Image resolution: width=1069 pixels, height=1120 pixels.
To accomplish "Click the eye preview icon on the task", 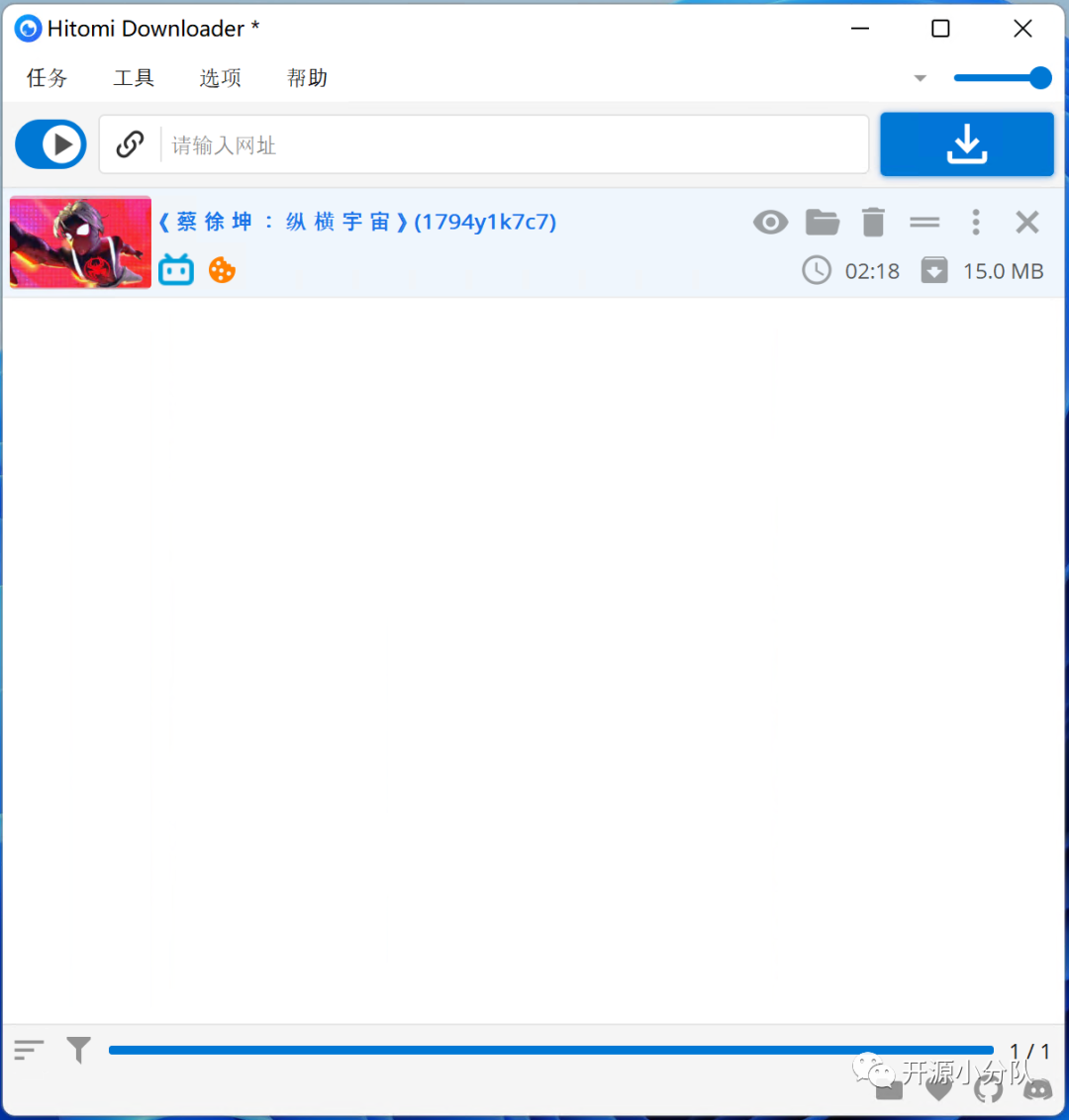I will (x=770, y=223).
